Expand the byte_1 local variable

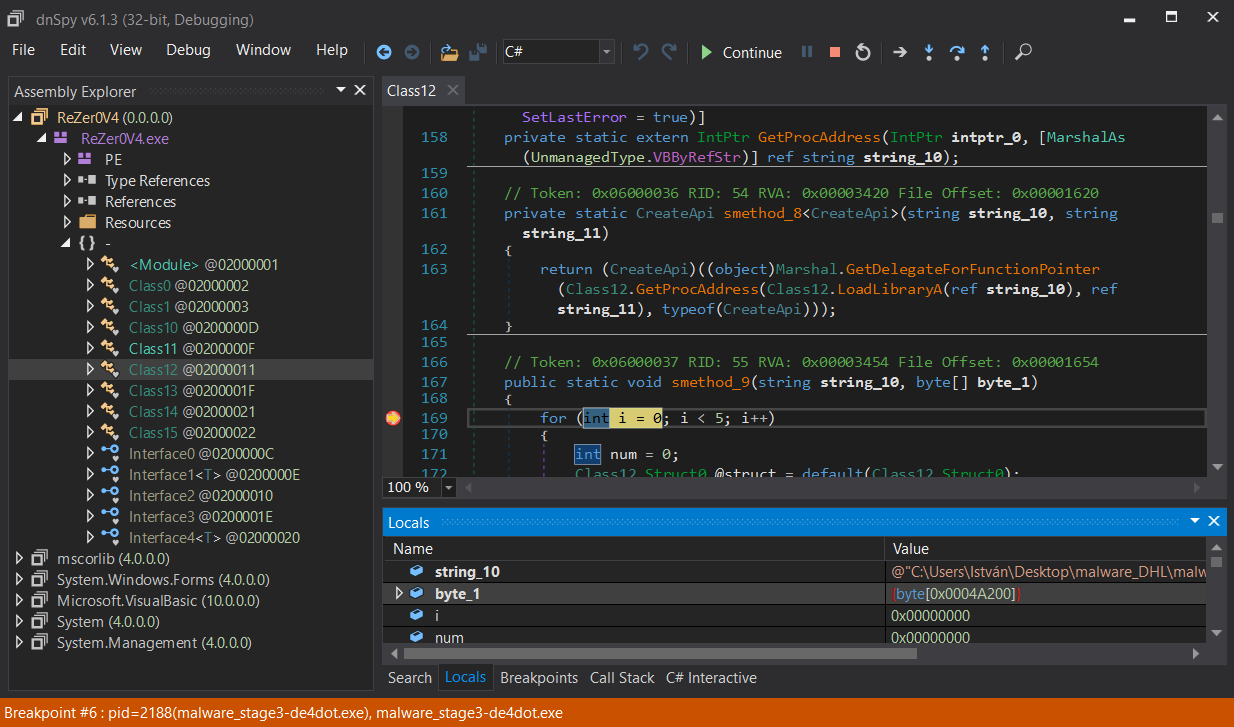(x=400, y=594)
